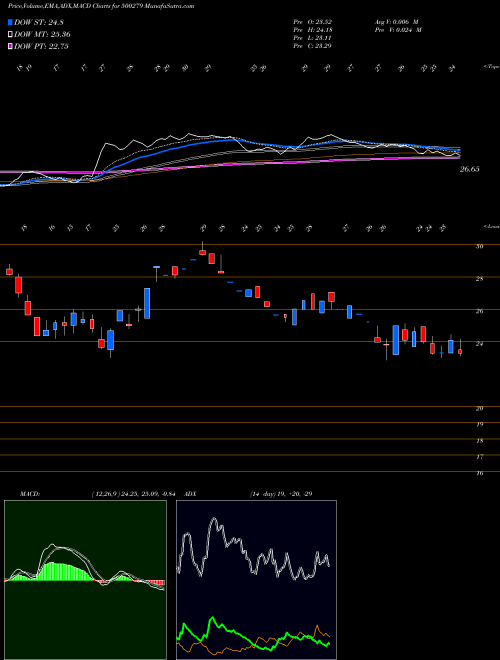Click the MACD (12,26,9) parameter values text
The image size is (500, 660).
132,494
